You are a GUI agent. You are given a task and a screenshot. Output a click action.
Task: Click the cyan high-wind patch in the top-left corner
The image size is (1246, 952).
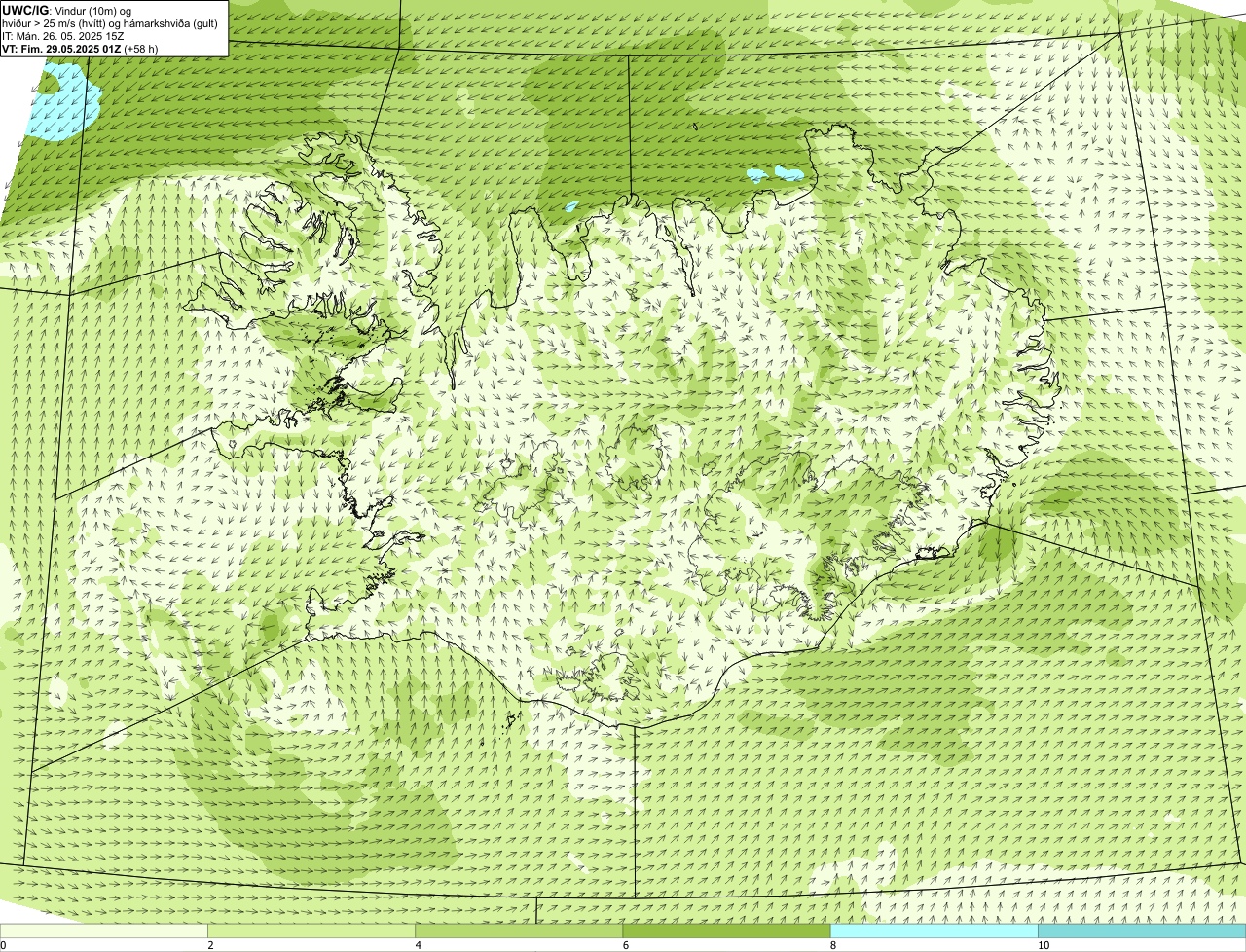click(x=66, y=102)
